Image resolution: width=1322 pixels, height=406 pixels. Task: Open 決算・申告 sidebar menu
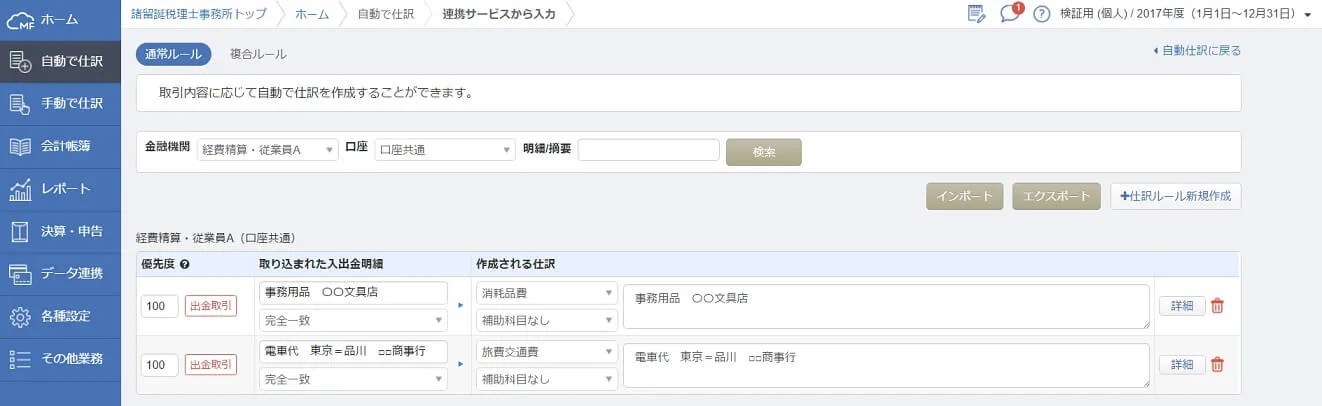pyautogui.click(x=60, y=231)
